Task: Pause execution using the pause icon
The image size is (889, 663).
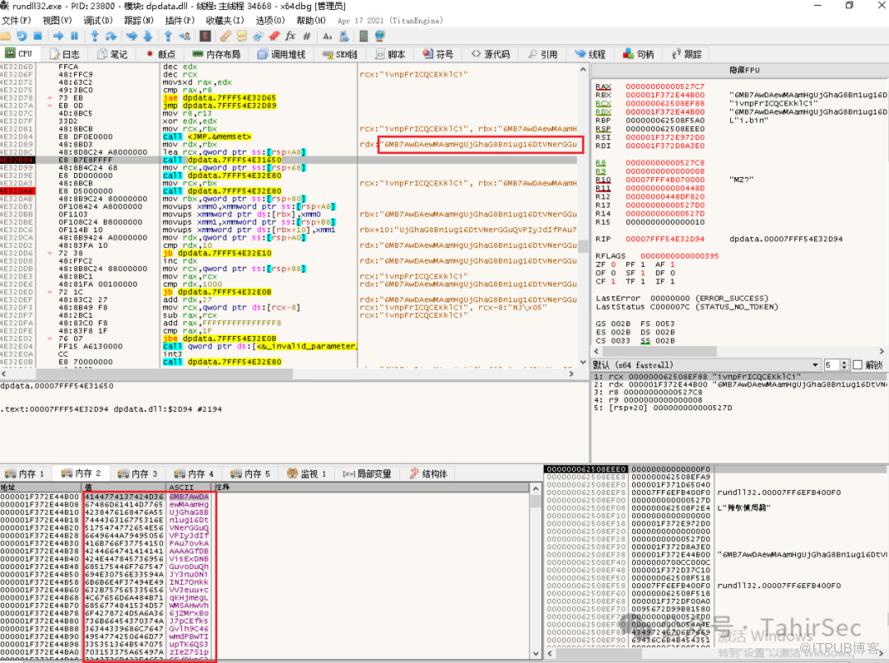Action: (x=74, y=35)
